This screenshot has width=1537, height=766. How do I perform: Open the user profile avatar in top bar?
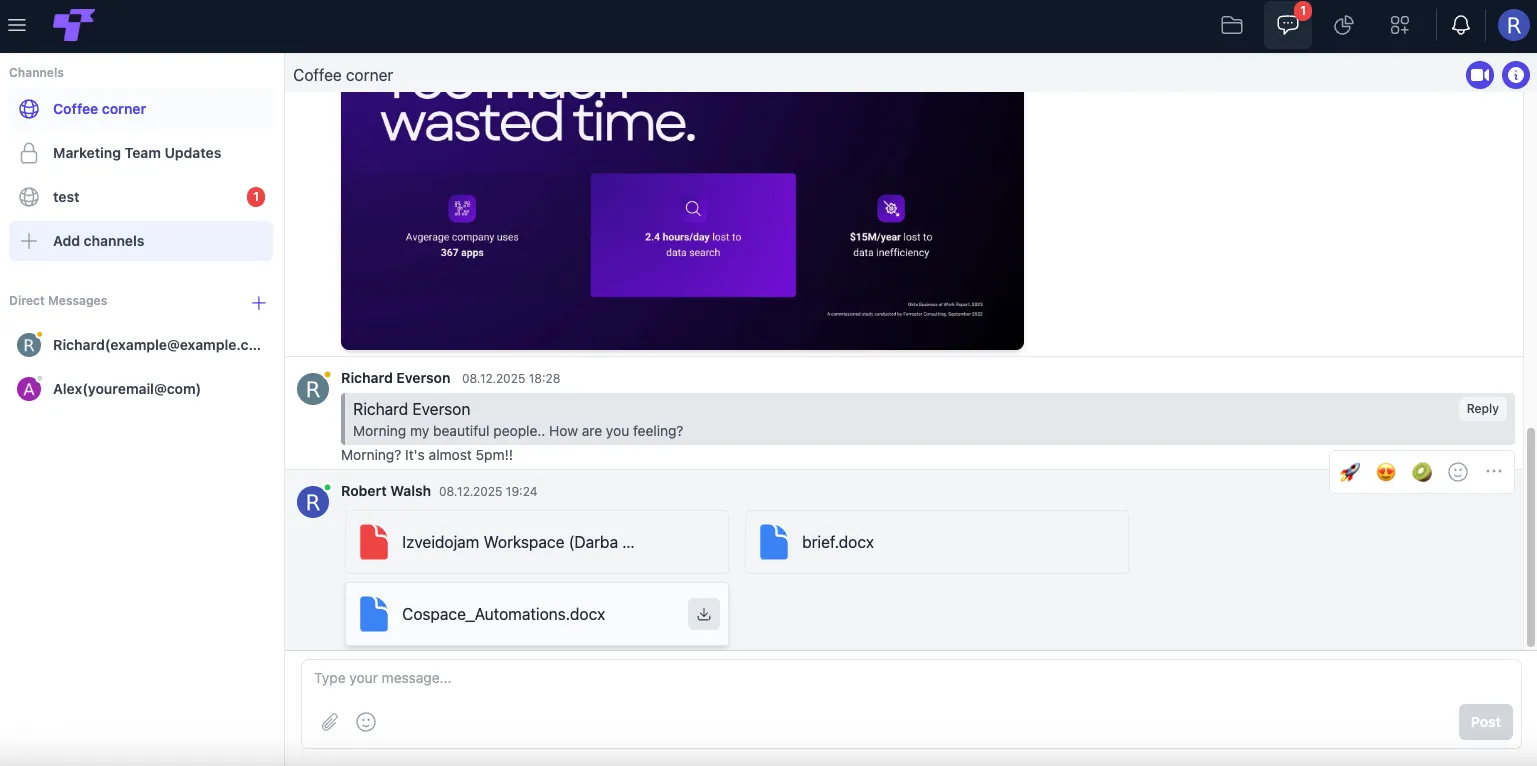1514,26
